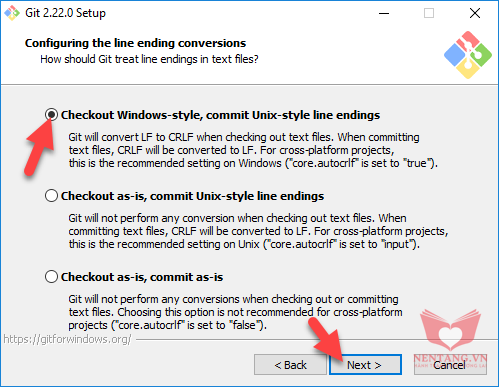The width and height of the screenshot is (499, 387).
Task: Cancel the Git setup
Action: [450, 365]
